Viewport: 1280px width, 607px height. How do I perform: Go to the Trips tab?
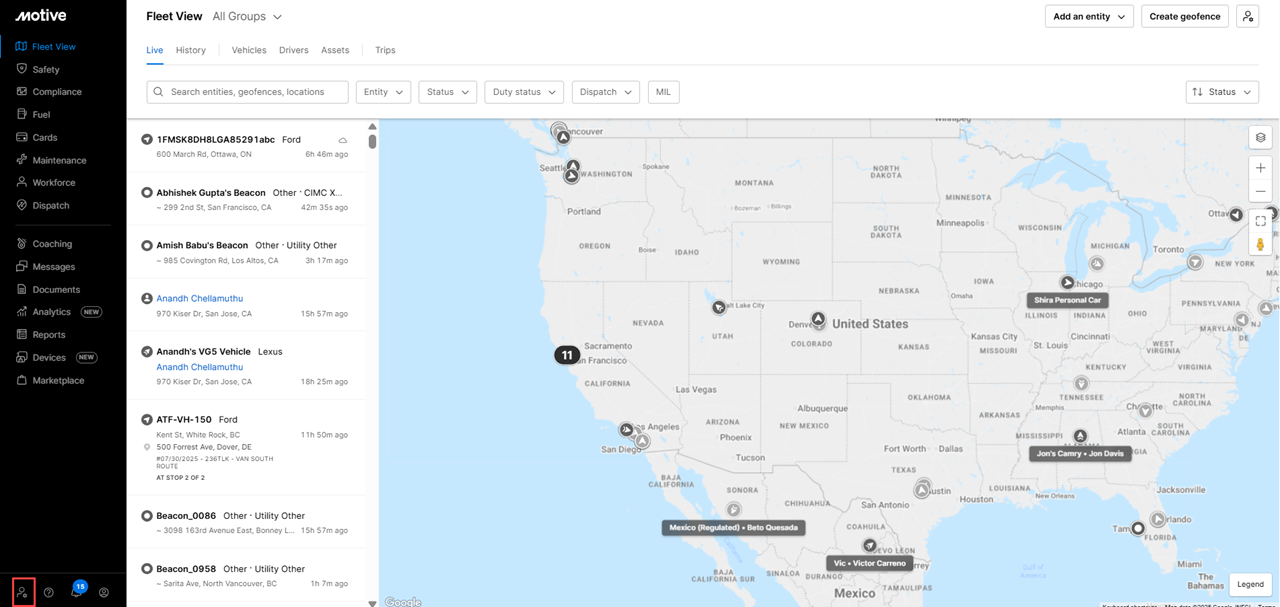point(385,50)
